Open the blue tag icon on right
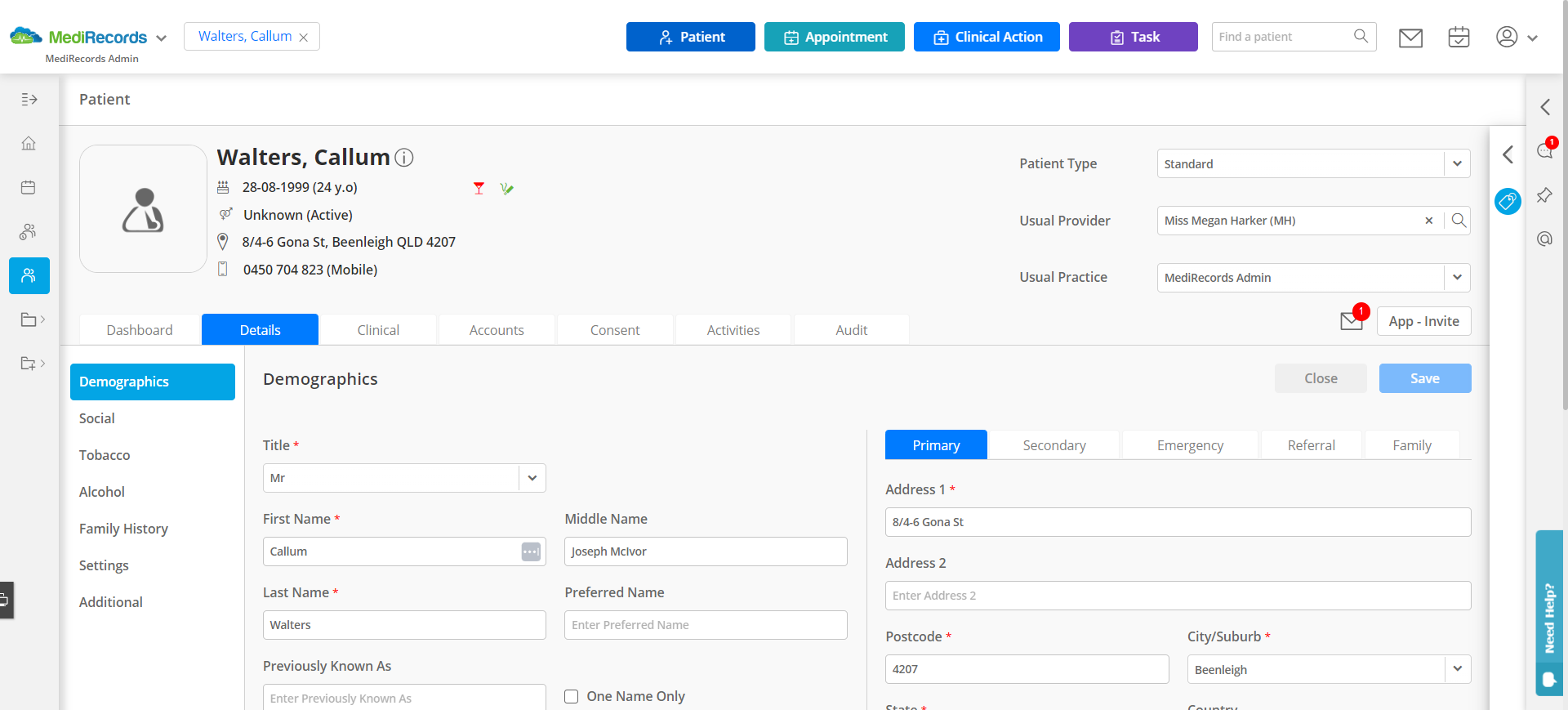Screen dimensions: 1568x710 coord(1508,201)
